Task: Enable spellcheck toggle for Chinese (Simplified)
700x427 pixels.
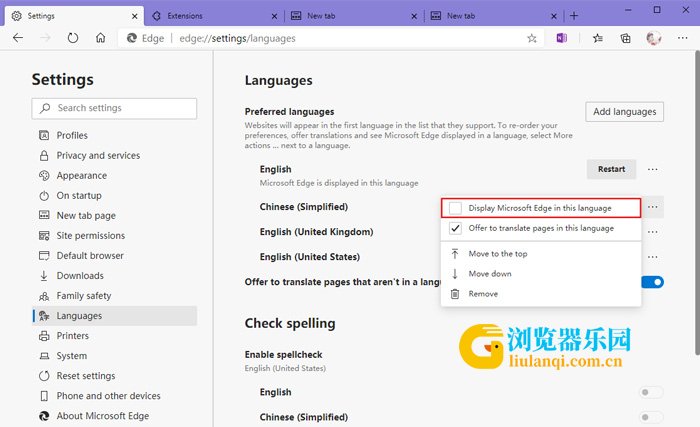Action: tap(651, 417)
